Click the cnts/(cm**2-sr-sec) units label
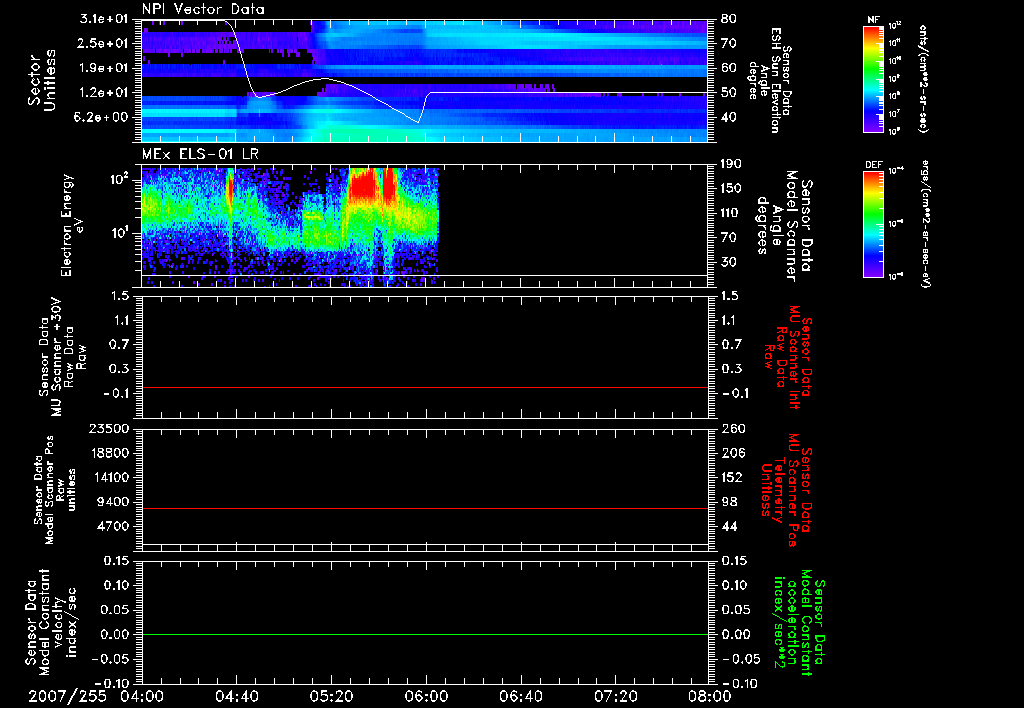The width and height of the screenshot is (1024, 708). click(923, 79)
